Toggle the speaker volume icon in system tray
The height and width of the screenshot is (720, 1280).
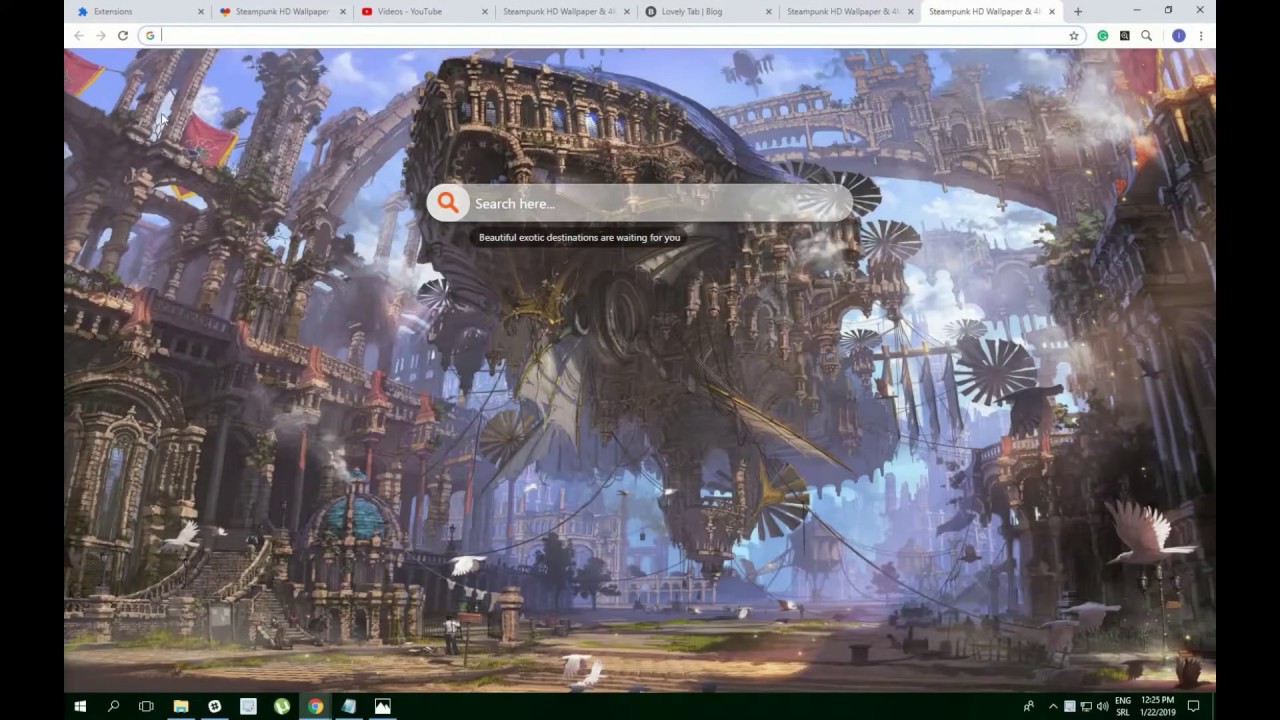1101,707
